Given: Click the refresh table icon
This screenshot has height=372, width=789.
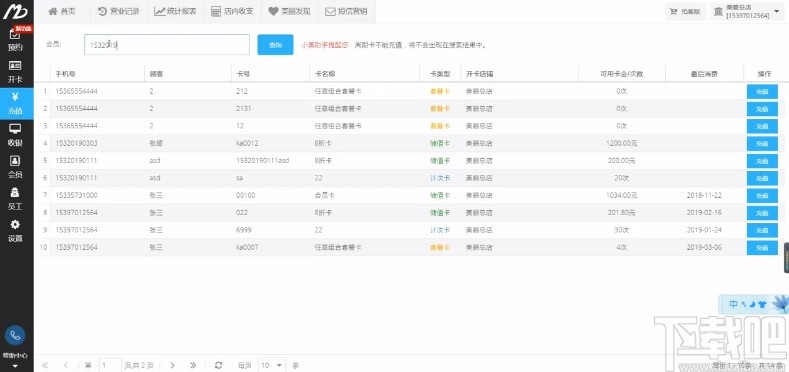Looking at the screenshot, I should click(218, 365).
